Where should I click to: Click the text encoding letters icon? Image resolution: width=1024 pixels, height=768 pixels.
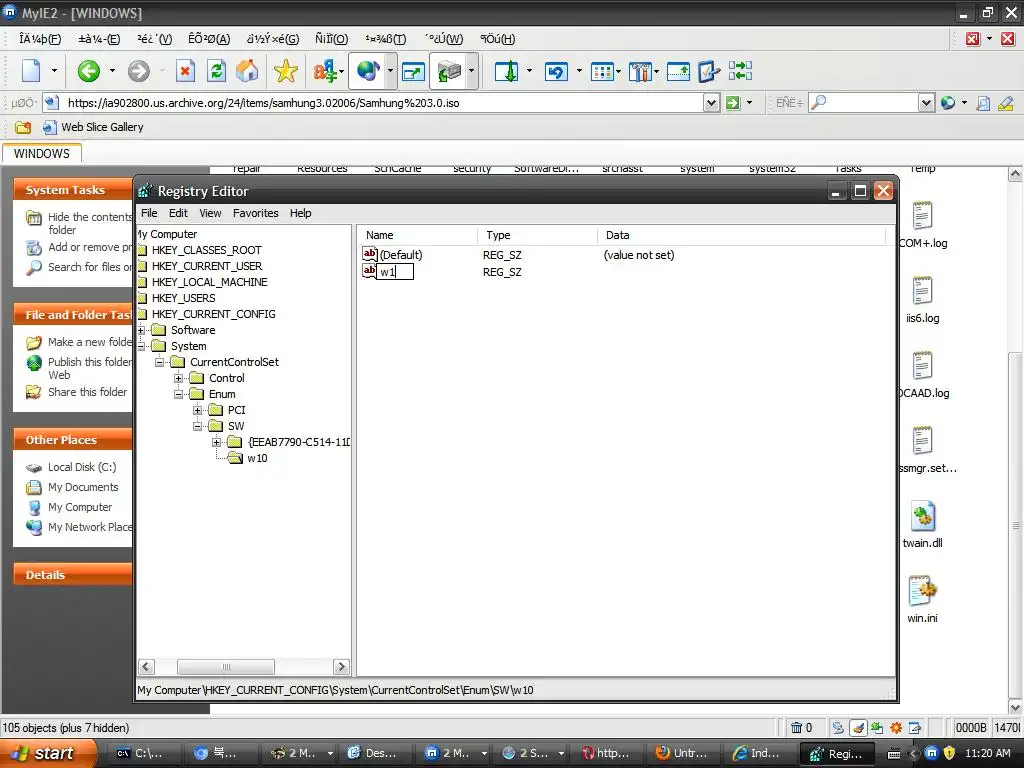(x=325, y=71)
